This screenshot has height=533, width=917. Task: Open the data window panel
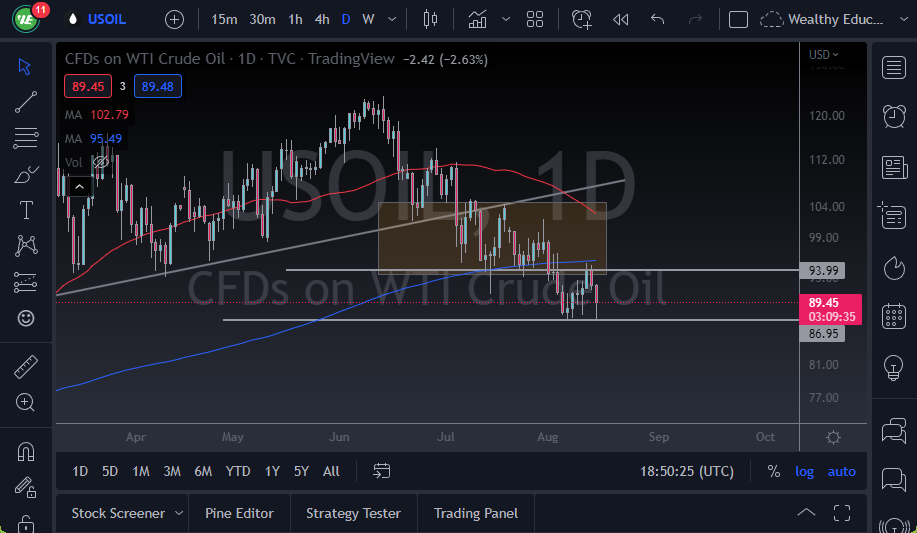(x=892, y=216)
